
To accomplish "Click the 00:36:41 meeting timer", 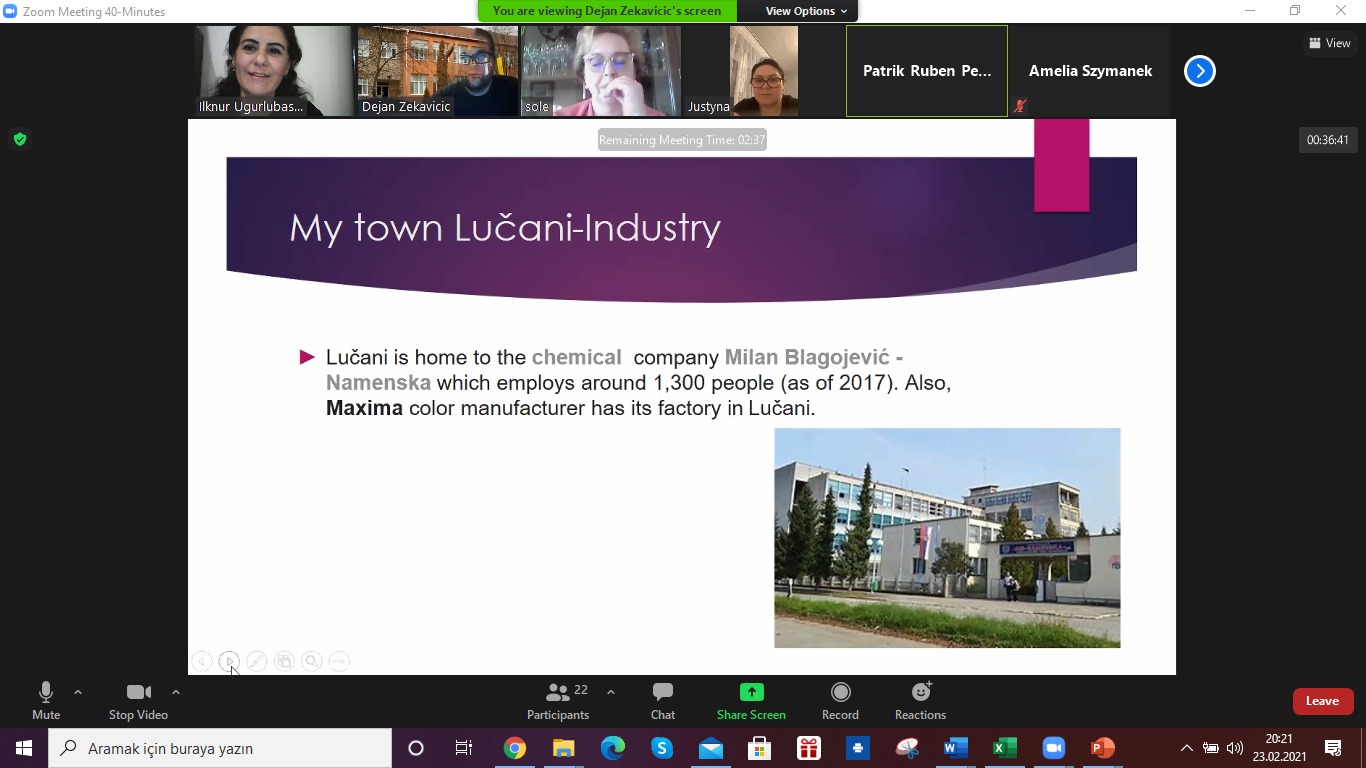I will (1327, 140).
